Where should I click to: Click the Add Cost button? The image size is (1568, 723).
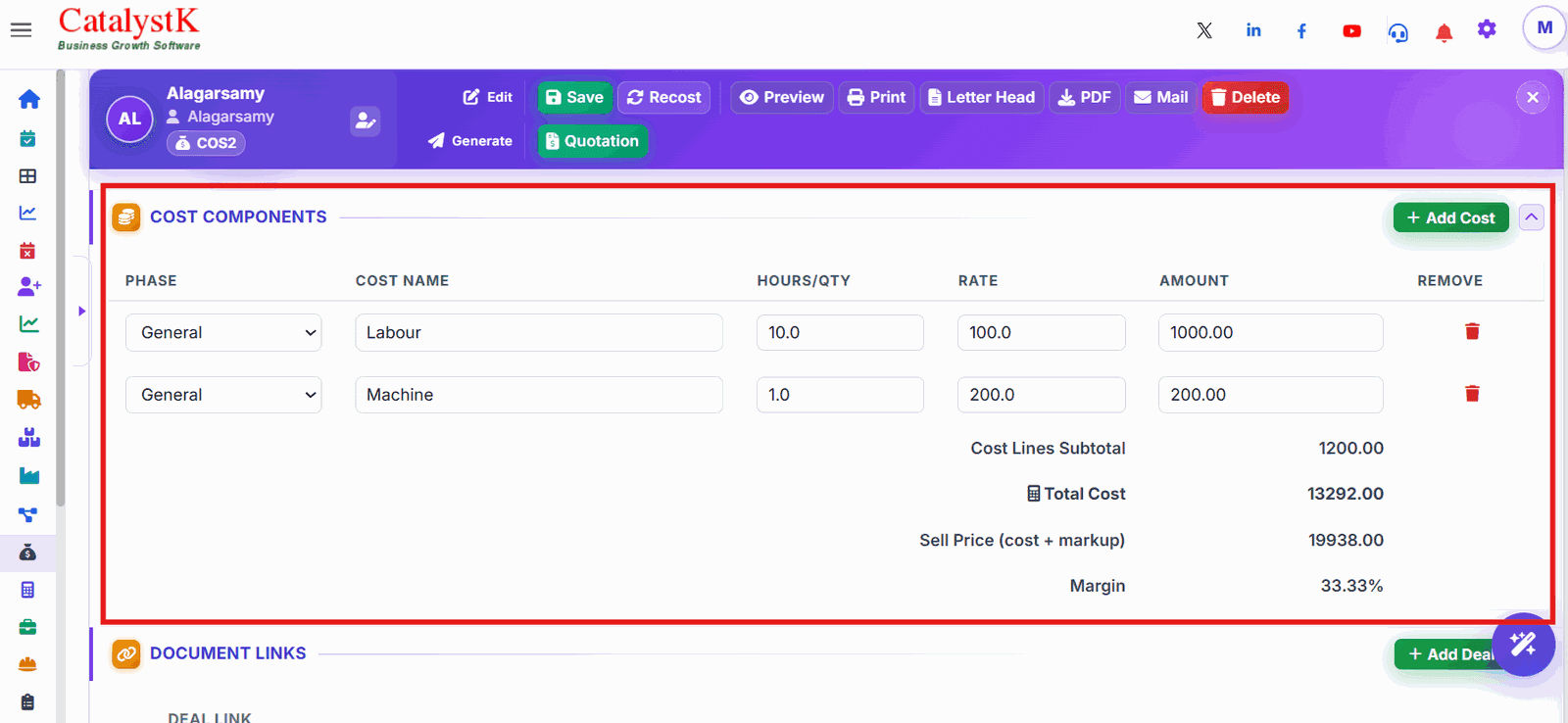[x=1450, y=217]
